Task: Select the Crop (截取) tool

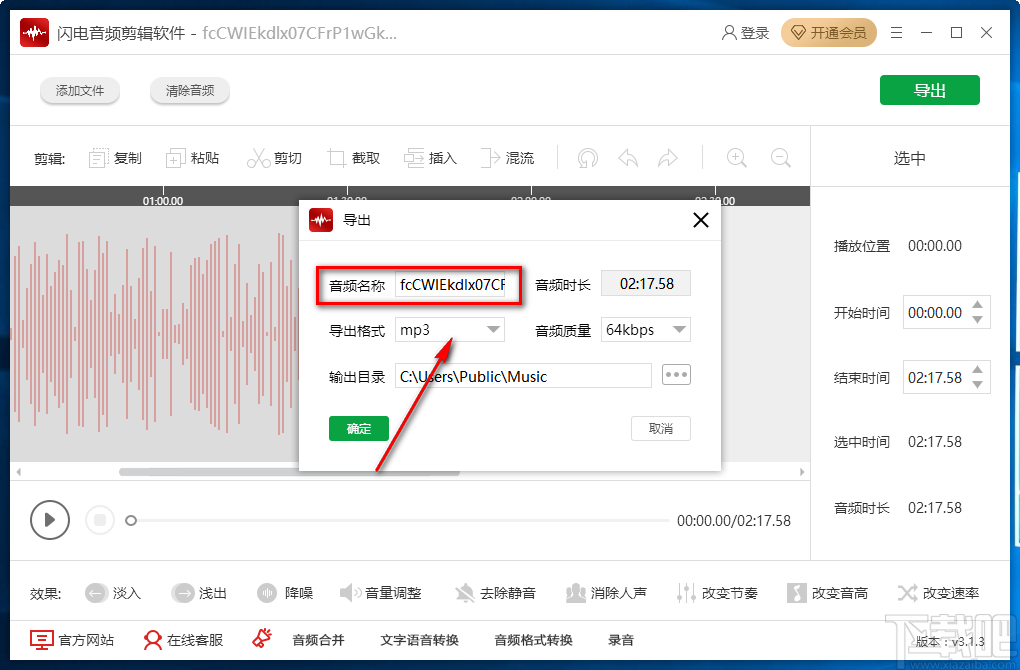Action: click(353, 158)
